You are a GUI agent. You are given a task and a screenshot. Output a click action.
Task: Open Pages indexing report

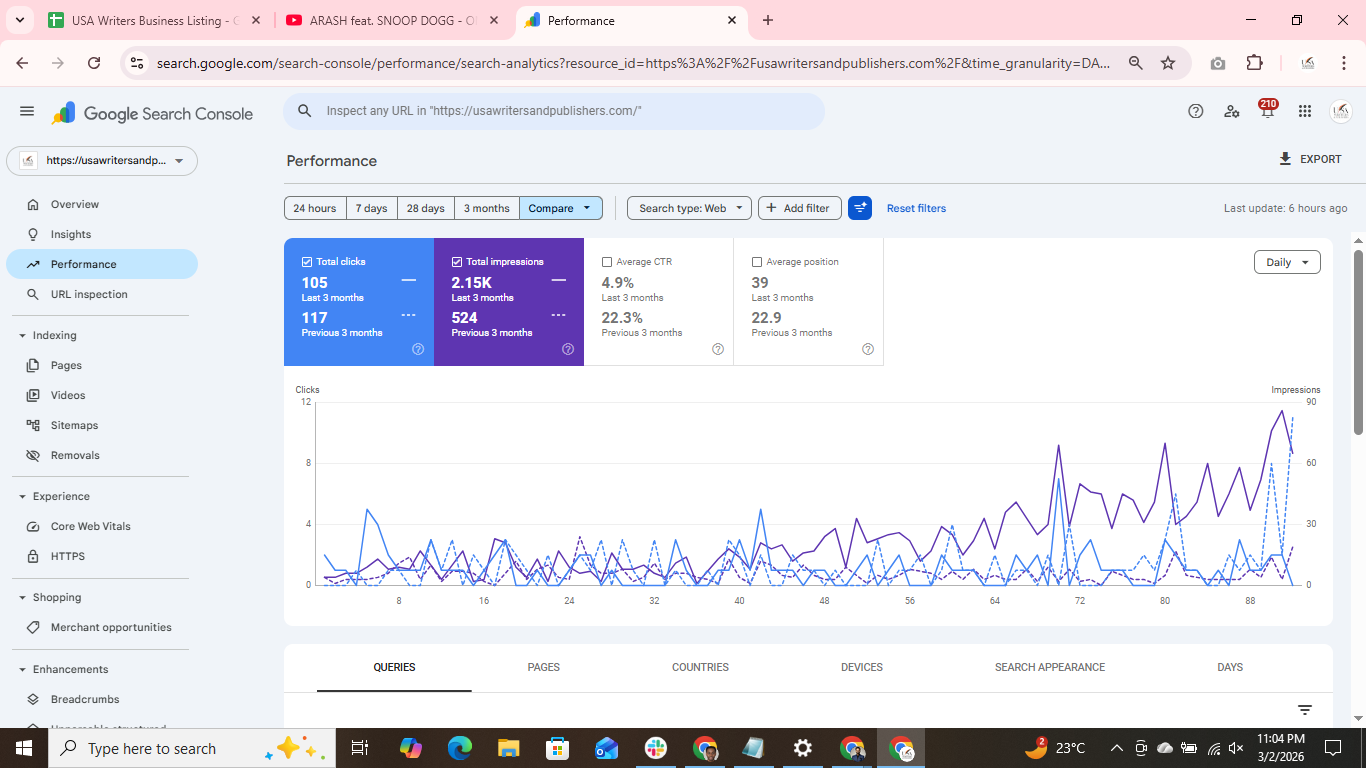102,365
